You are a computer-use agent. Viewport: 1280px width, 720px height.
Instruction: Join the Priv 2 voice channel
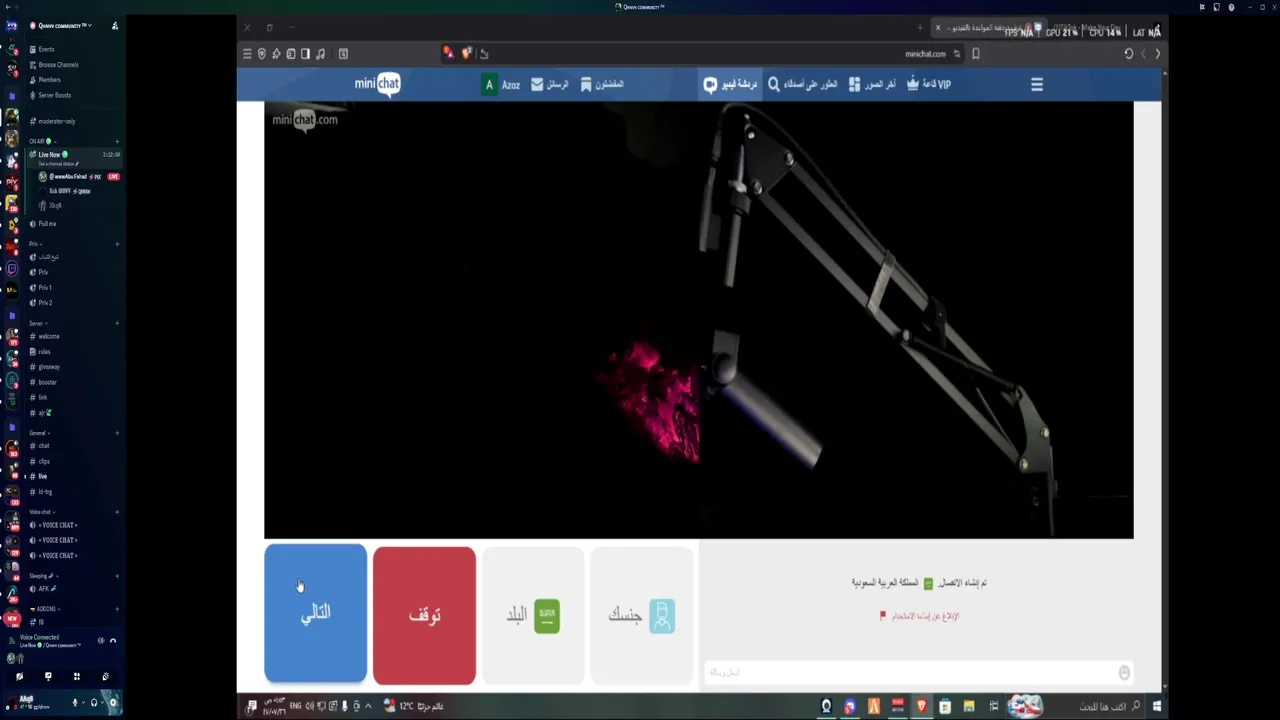click(x=45, y=303)
